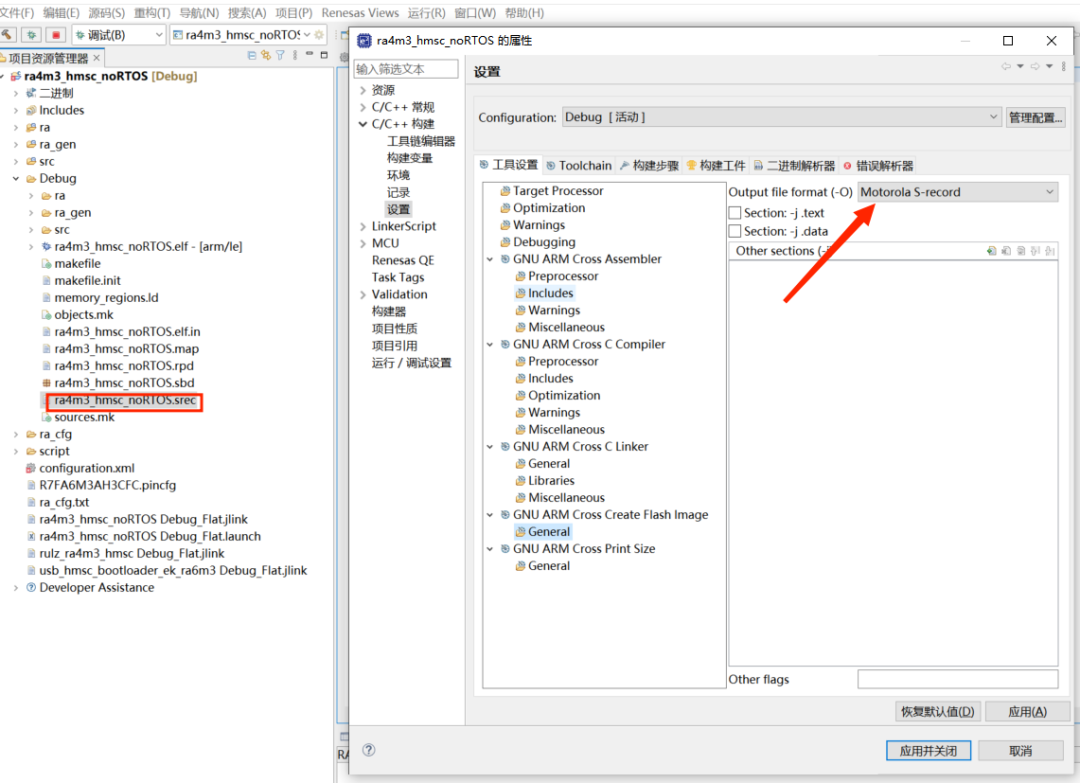1080x783 pixels.
Task: Switch to the 二进制解析器 tab
Action: coord(793,165)
